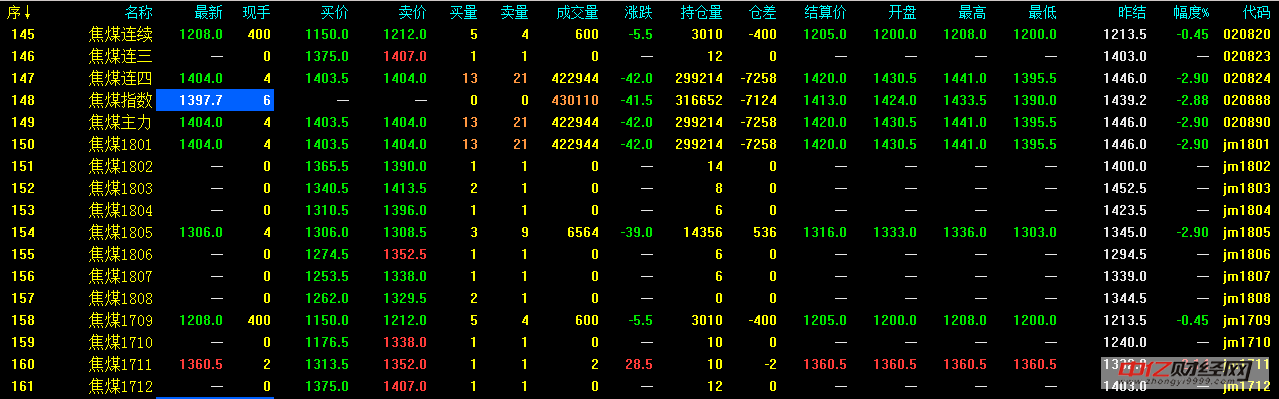Sort by the 最新 column header
Viewport: 1279px width, 399px height.
[209, 12]
